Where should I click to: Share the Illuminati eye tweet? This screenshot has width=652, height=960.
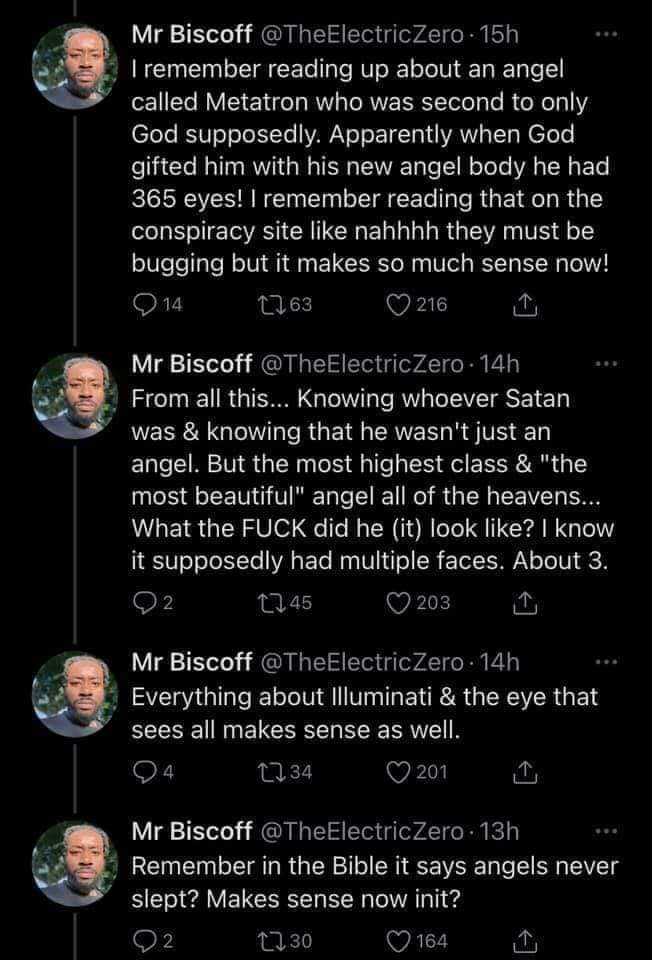pos(524,770)
